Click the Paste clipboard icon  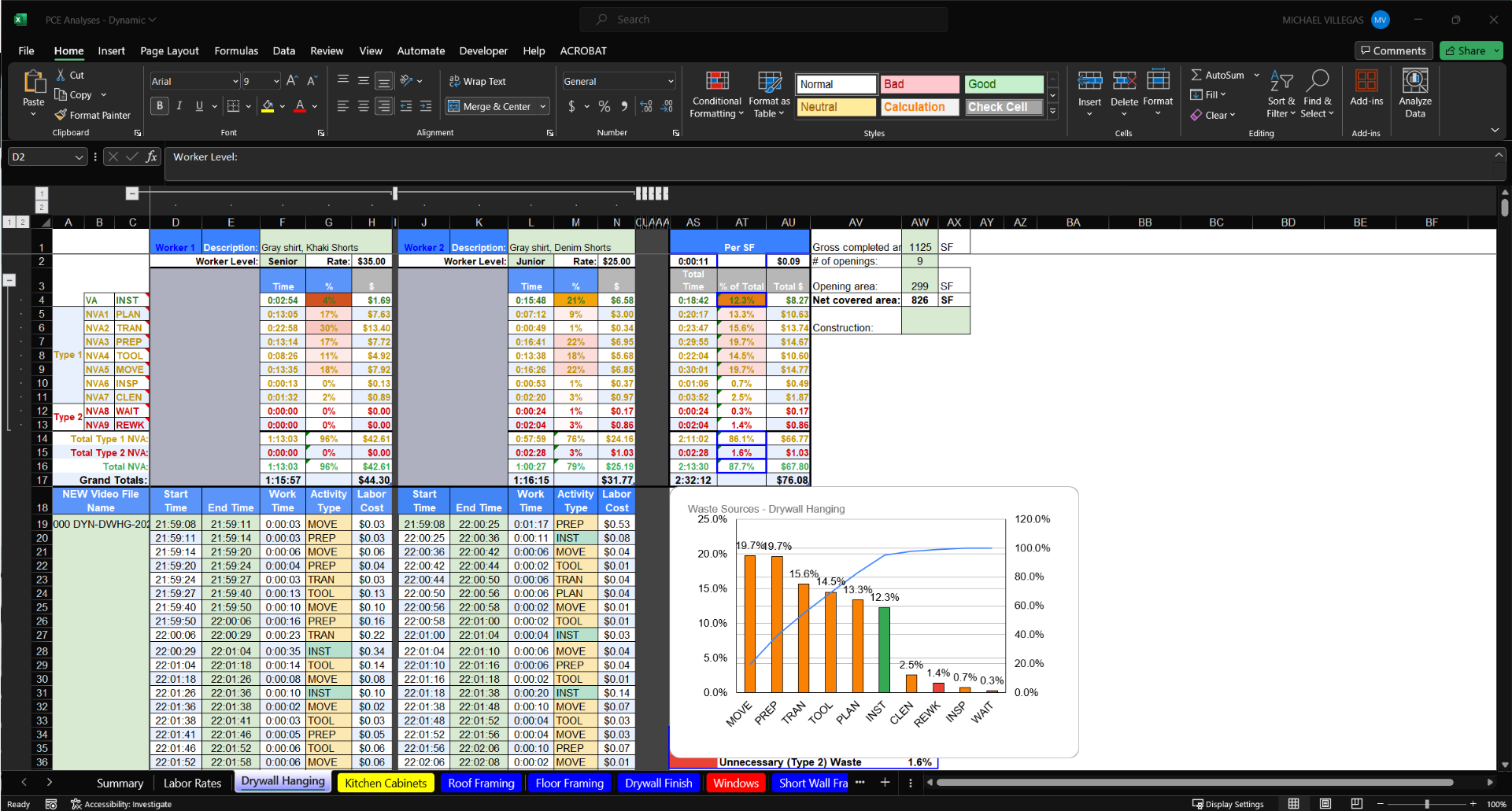coord(34,82)
